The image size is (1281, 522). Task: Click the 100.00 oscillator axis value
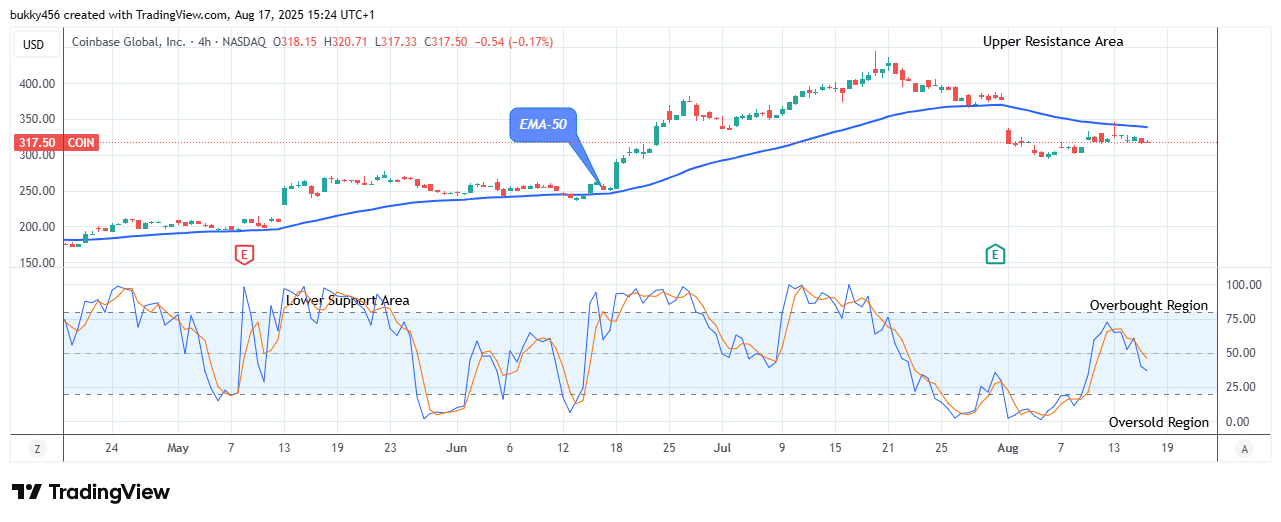pos(1243,285)
